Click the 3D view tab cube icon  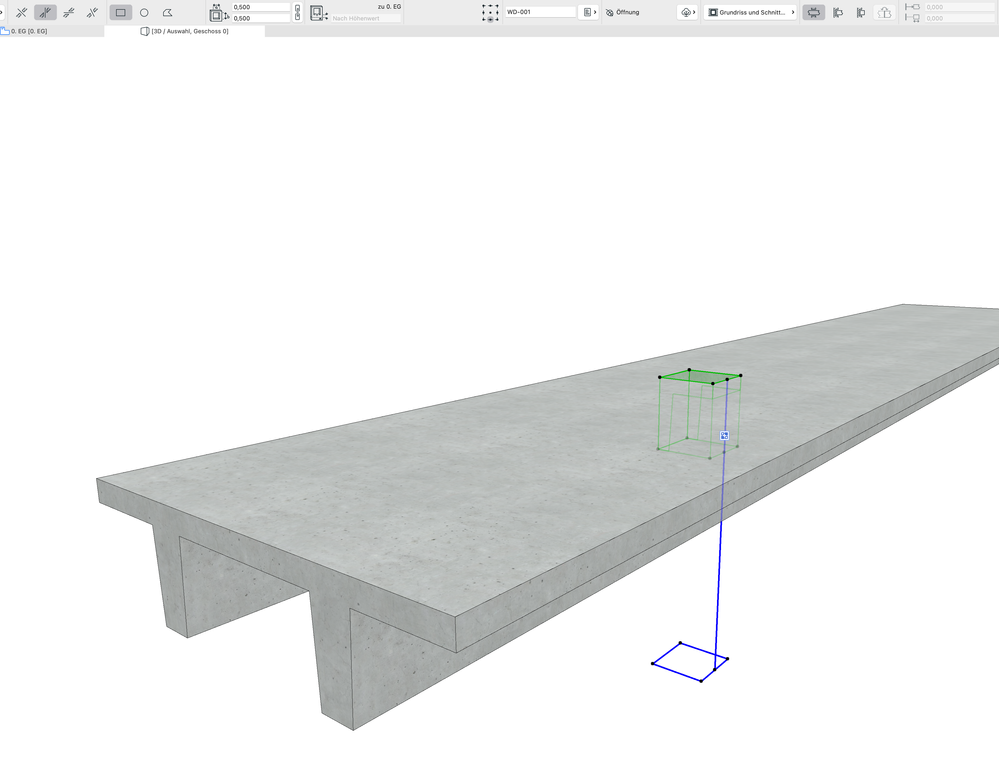tap(145, 31)
